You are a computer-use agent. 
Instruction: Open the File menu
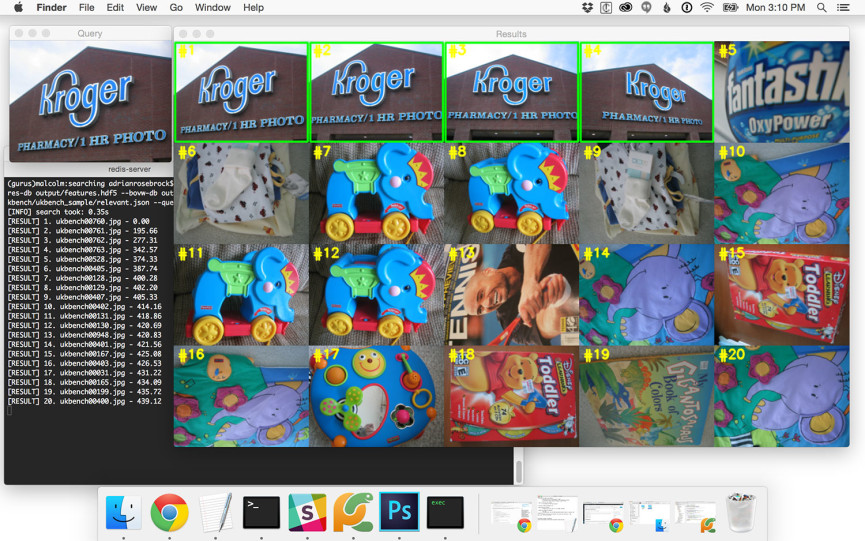click(x=87, y=7)
